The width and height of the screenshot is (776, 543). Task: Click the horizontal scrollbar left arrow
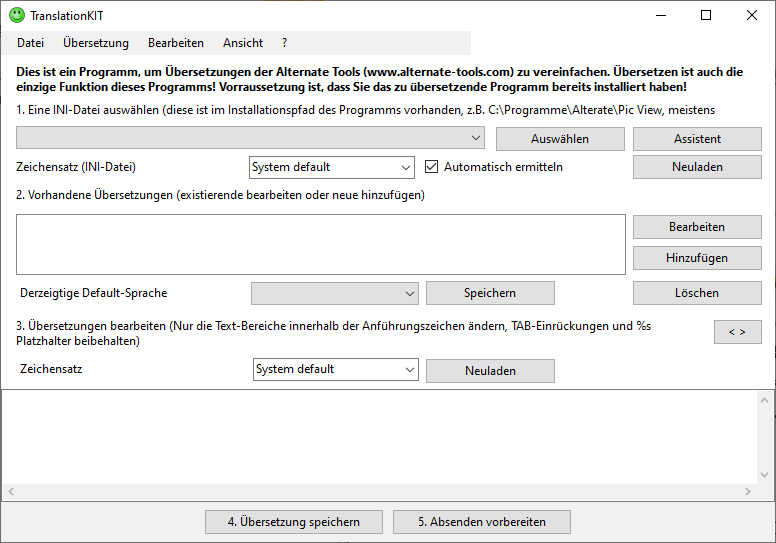tap(11, 492)
